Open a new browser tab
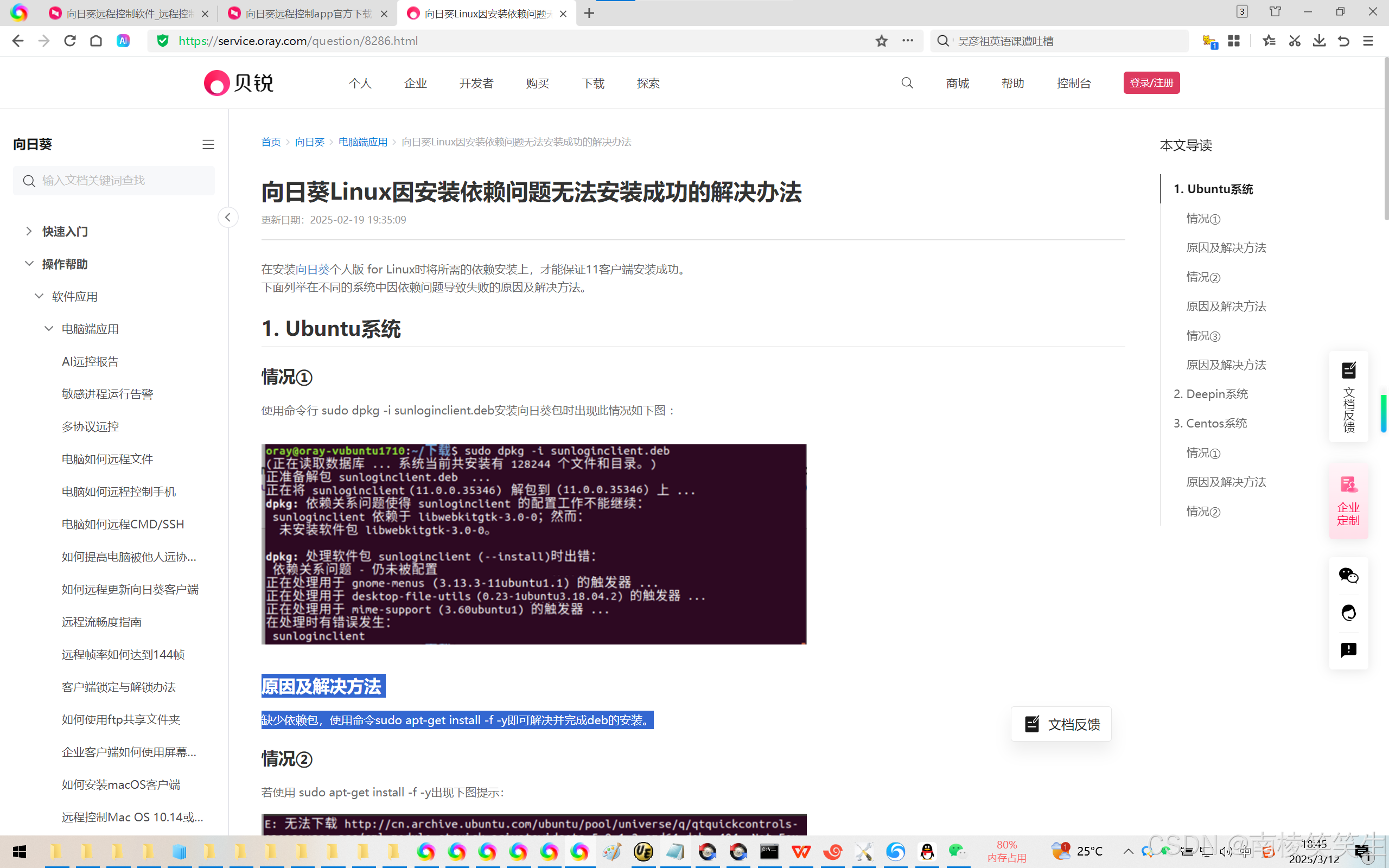This screenshot has height=868, width=1389. 589,13
